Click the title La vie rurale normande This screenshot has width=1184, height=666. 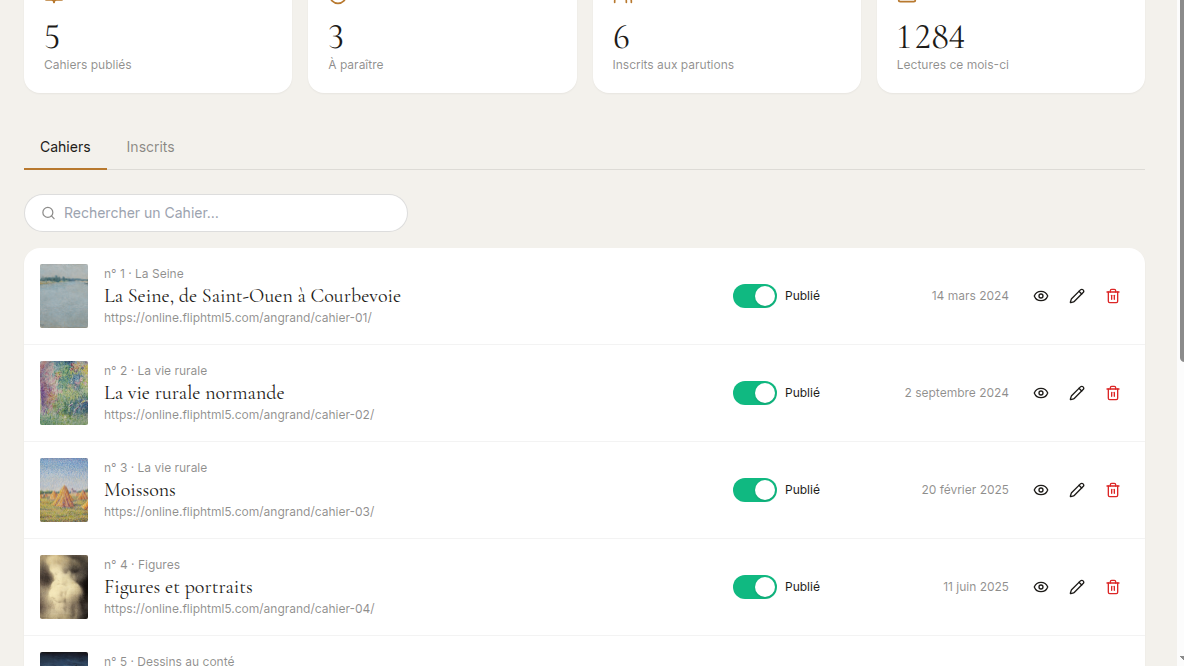click(194, 393)
